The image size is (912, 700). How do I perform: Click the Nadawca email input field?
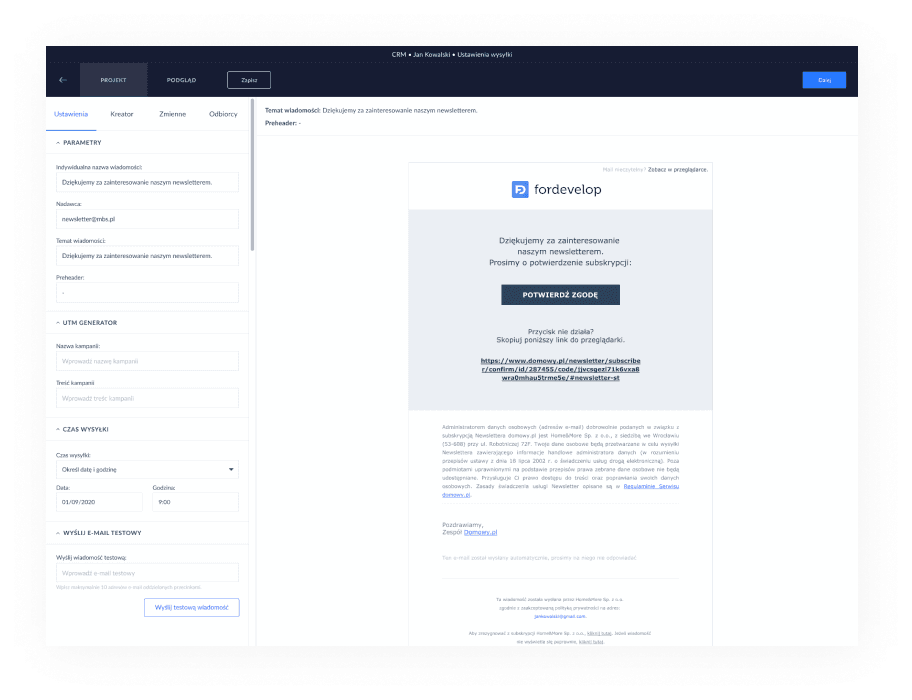click(147, 218)
